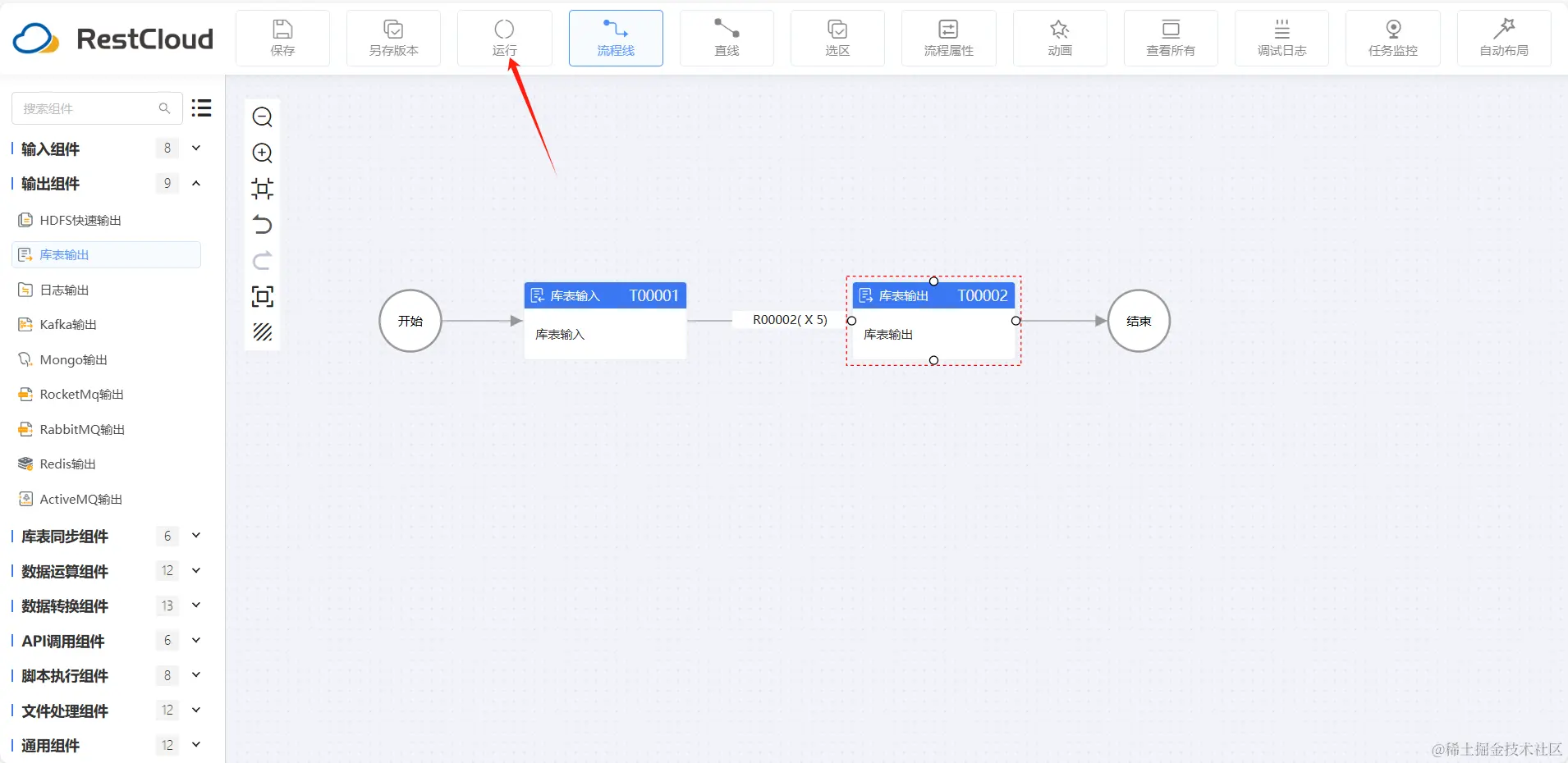The height and width of the screenshot is (763, 1568).
Task: Click the RestCloud logo
Action: 113,39
